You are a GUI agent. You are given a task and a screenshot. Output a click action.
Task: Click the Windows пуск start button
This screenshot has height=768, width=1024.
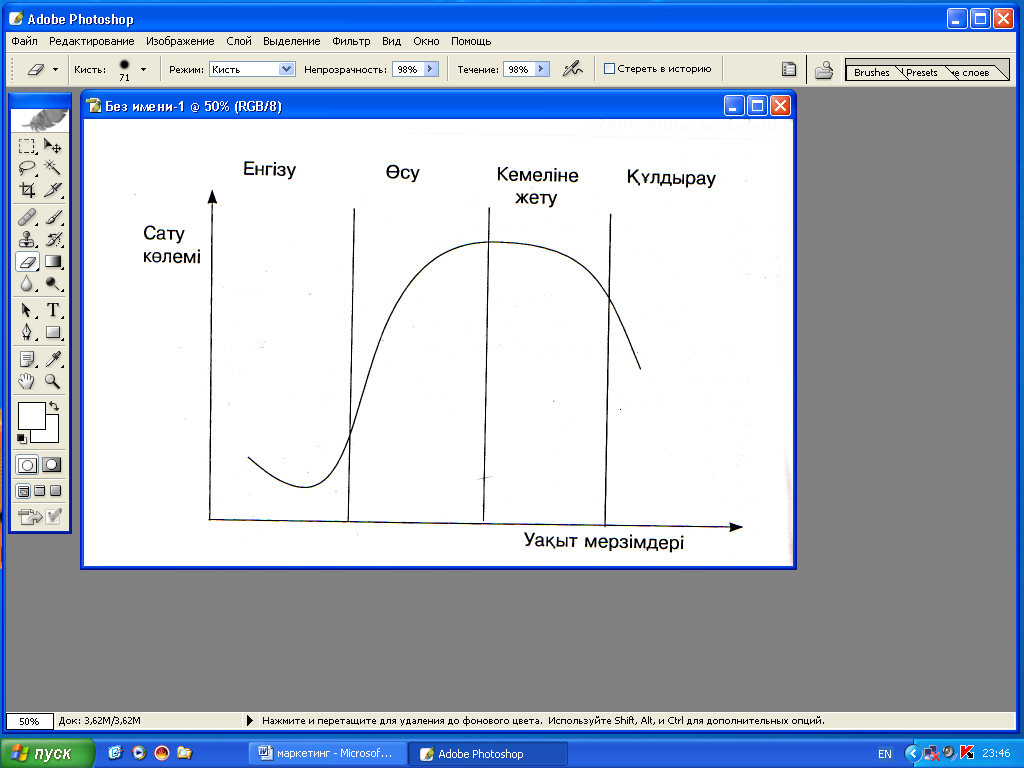47,754
